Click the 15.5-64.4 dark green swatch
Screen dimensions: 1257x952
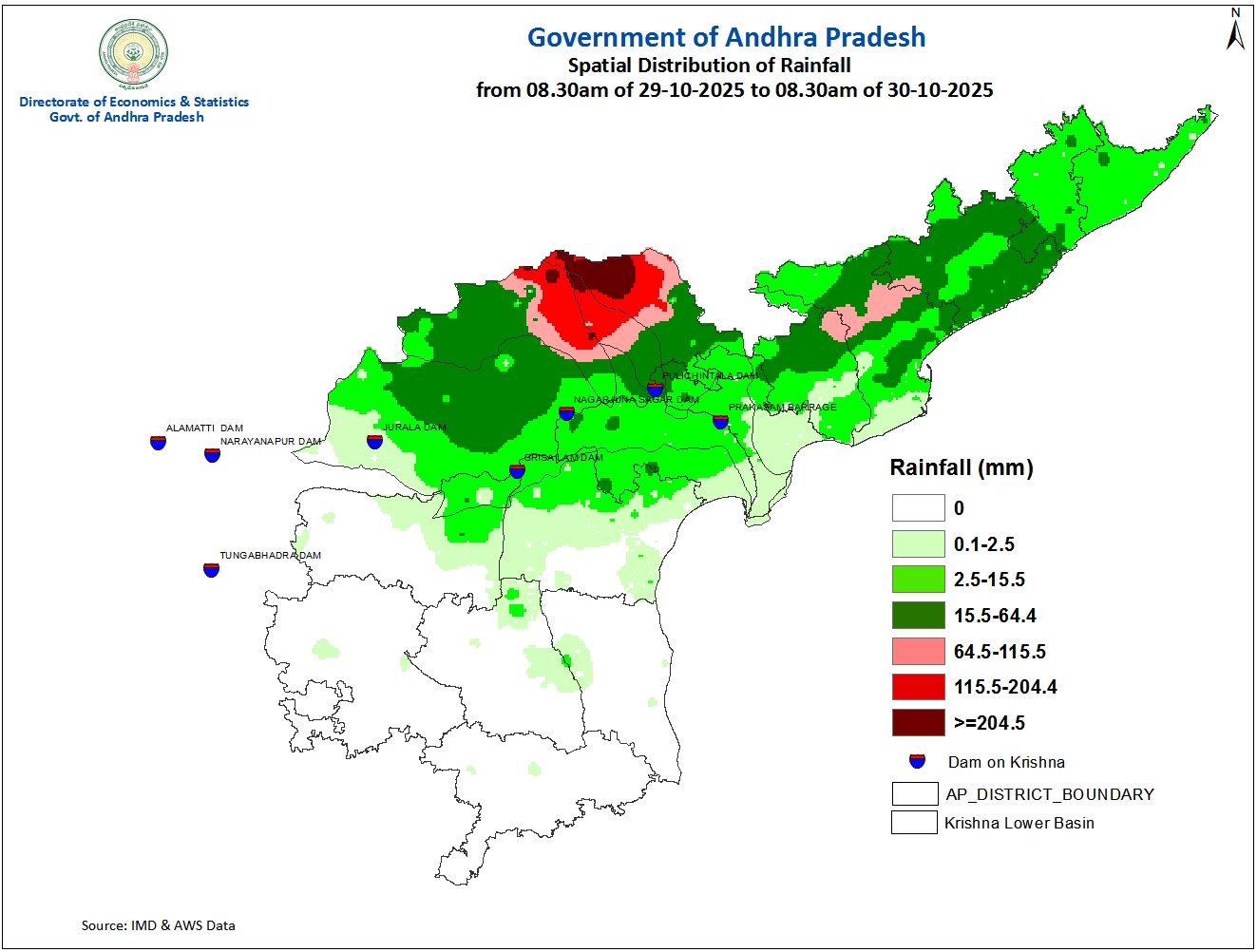[918, 616]
